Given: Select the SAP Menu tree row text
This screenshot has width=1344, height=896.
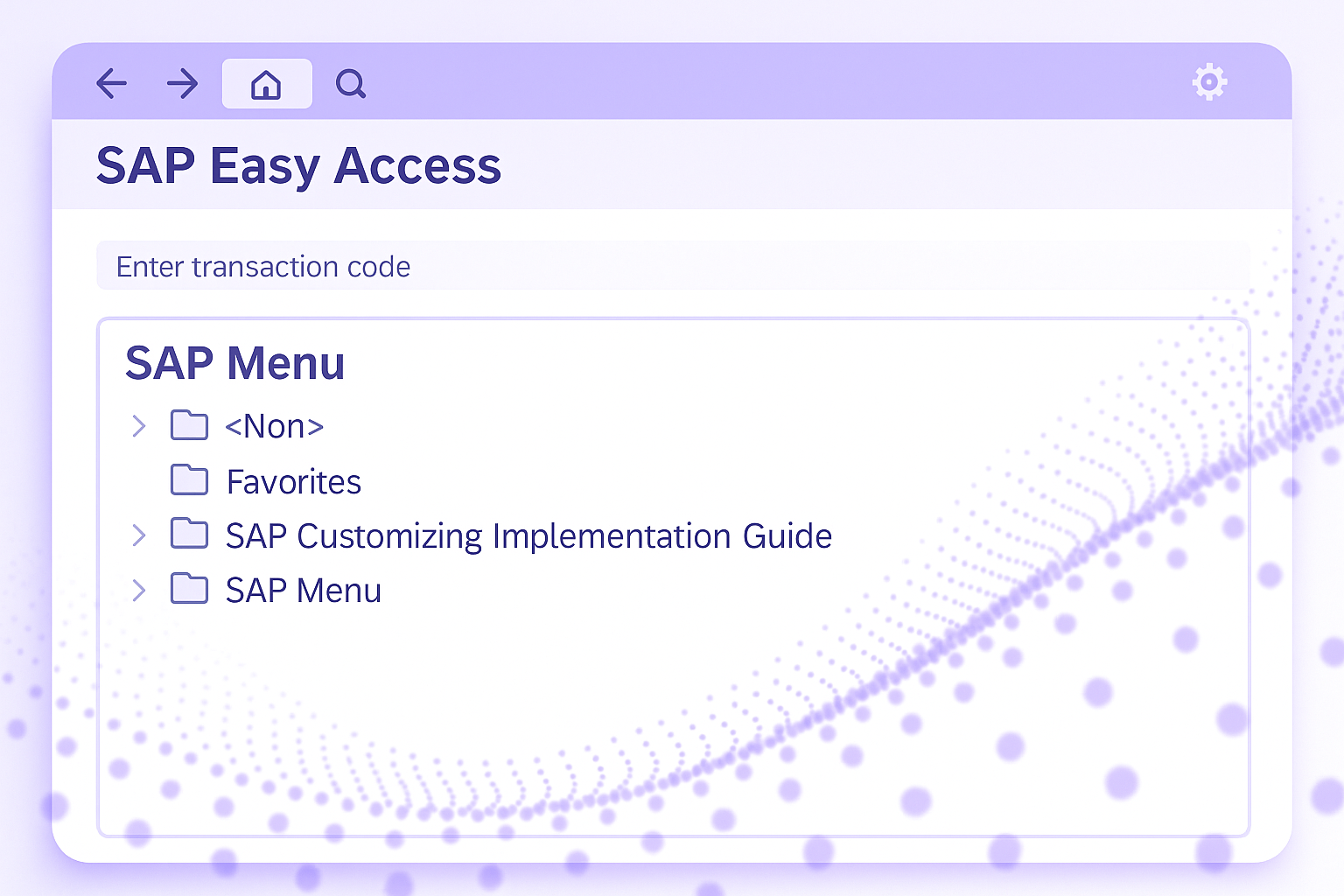Looking at the screenshot, I should pyautogui.click(x=304, y=591).
